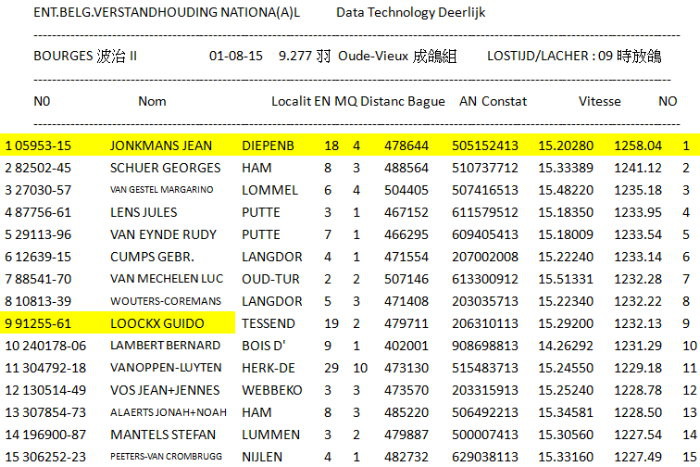700x467 pixels.
Task: Select the name MANTELS STEFAN
Action: click(163, 435)
